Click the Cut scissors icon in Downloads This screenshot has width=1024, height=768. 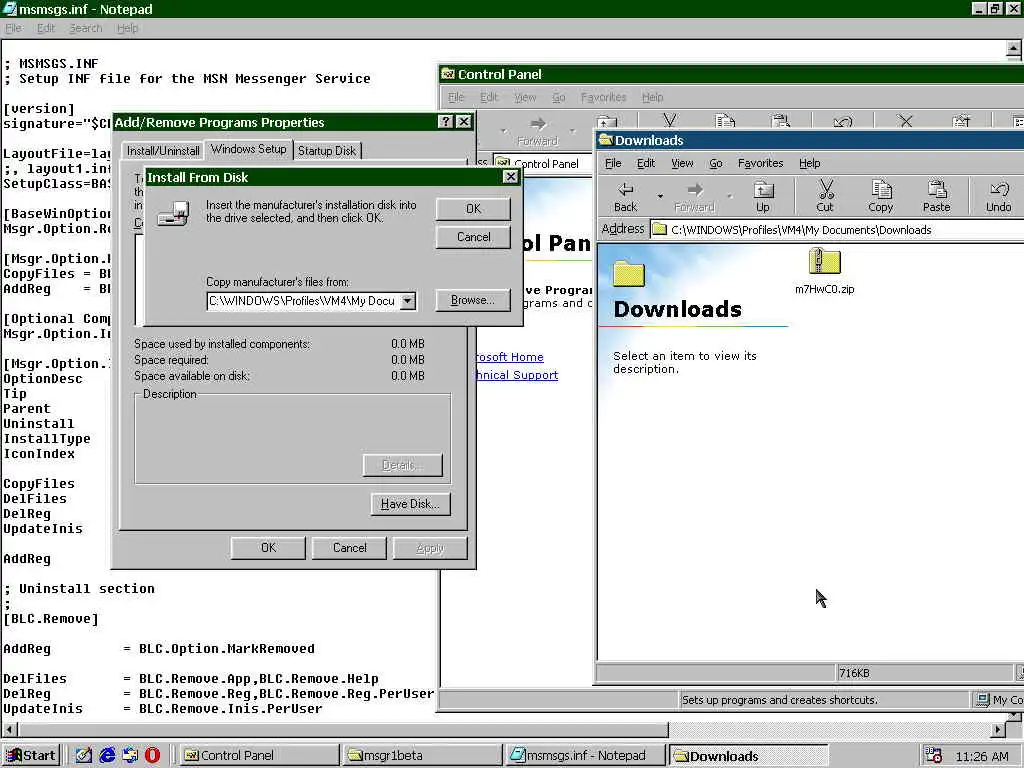pyautogui.click(x=825, y=197)
